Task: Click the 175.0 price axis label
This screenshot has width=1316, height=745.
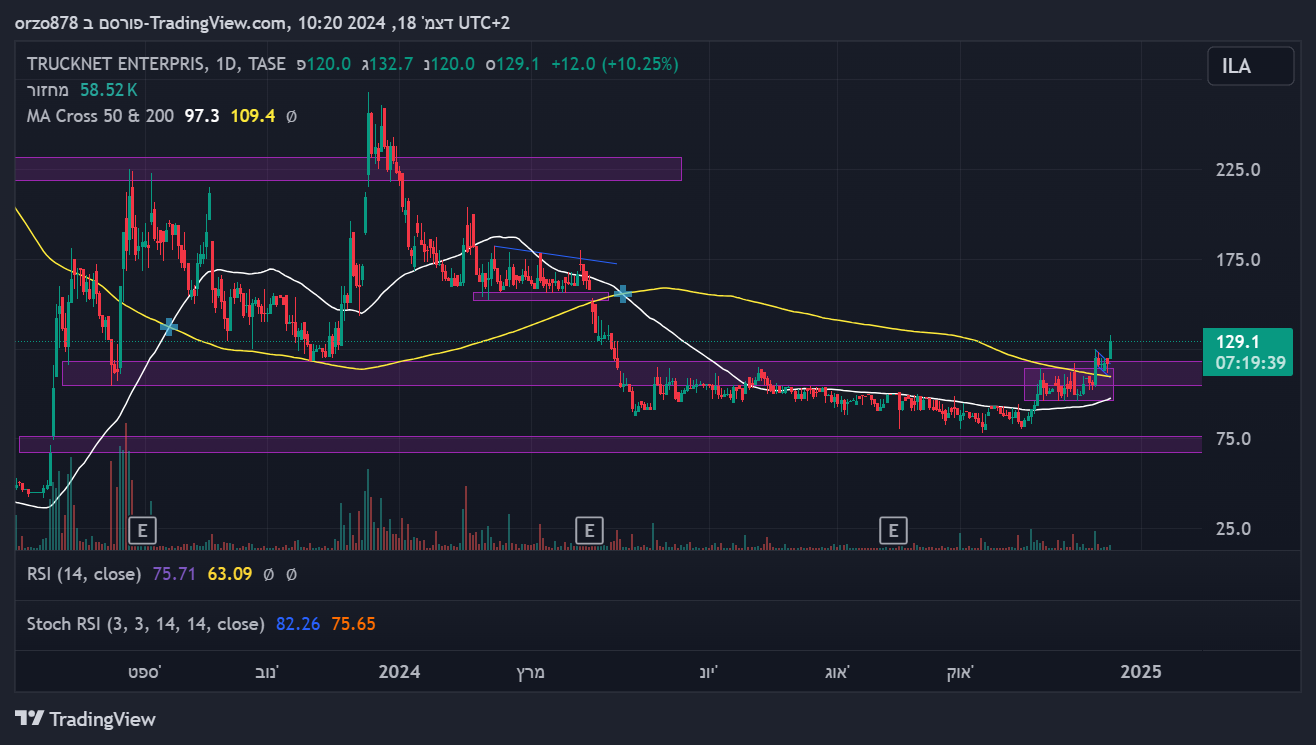Action: coord(1238,260)
